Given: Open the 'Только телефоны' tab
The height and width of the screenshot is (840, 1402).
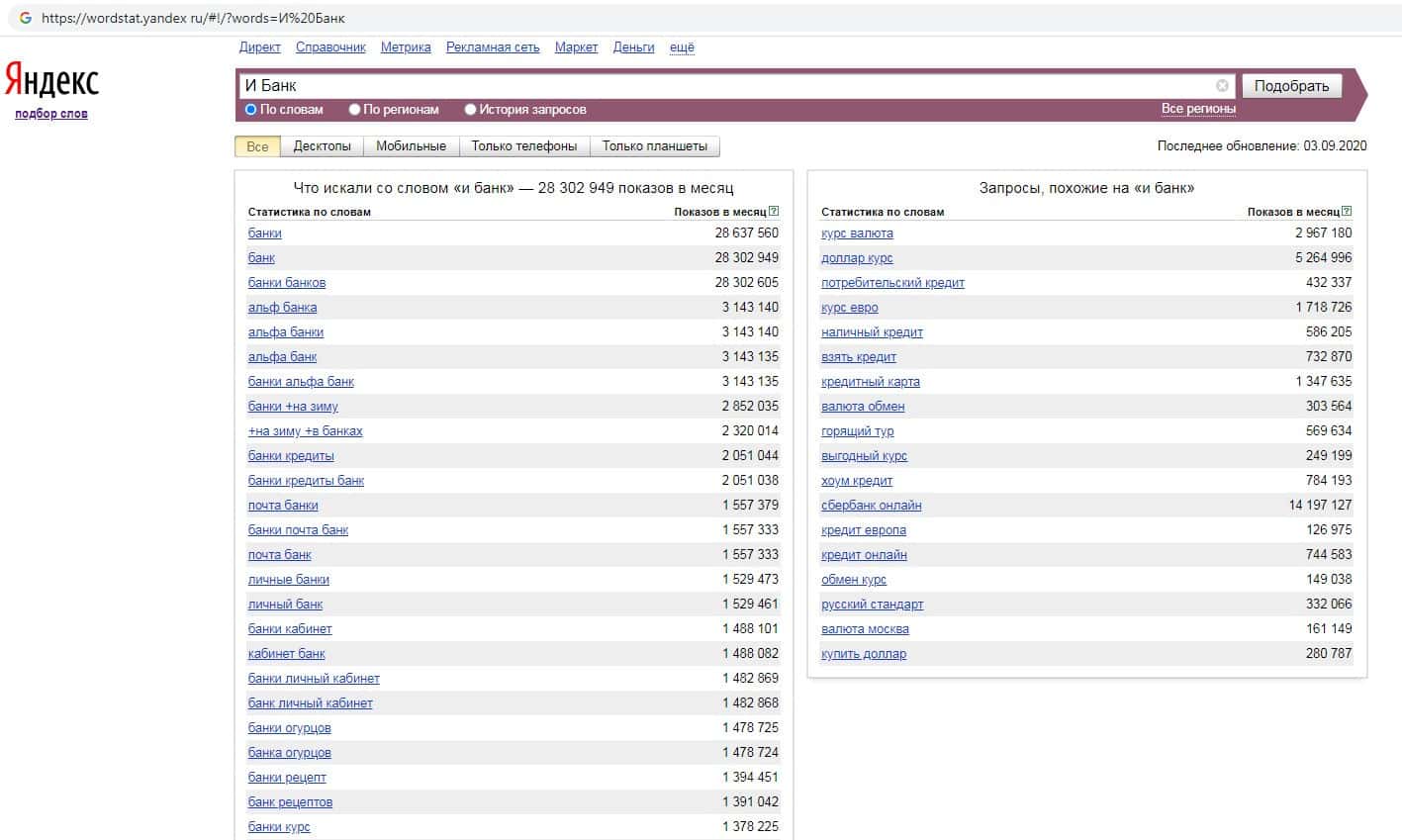Looking at the screenshot, I should 523,146.
